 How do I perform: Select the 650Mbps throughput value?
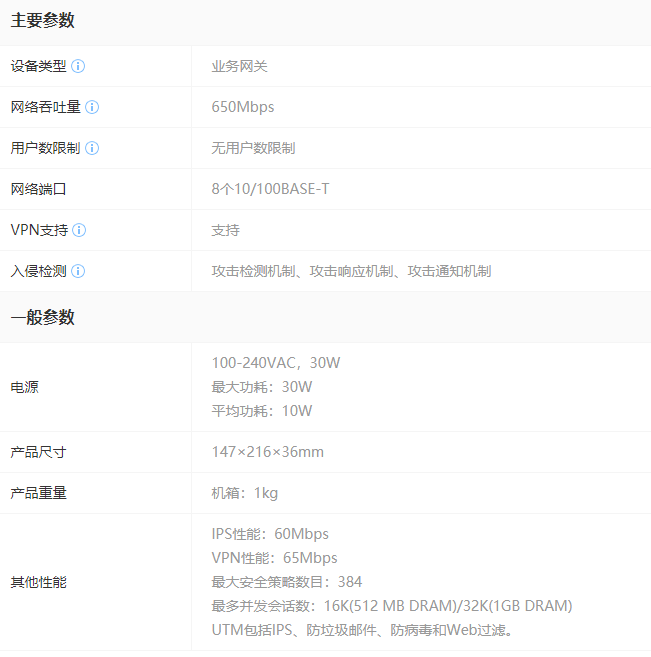click(x=242, y=107)
